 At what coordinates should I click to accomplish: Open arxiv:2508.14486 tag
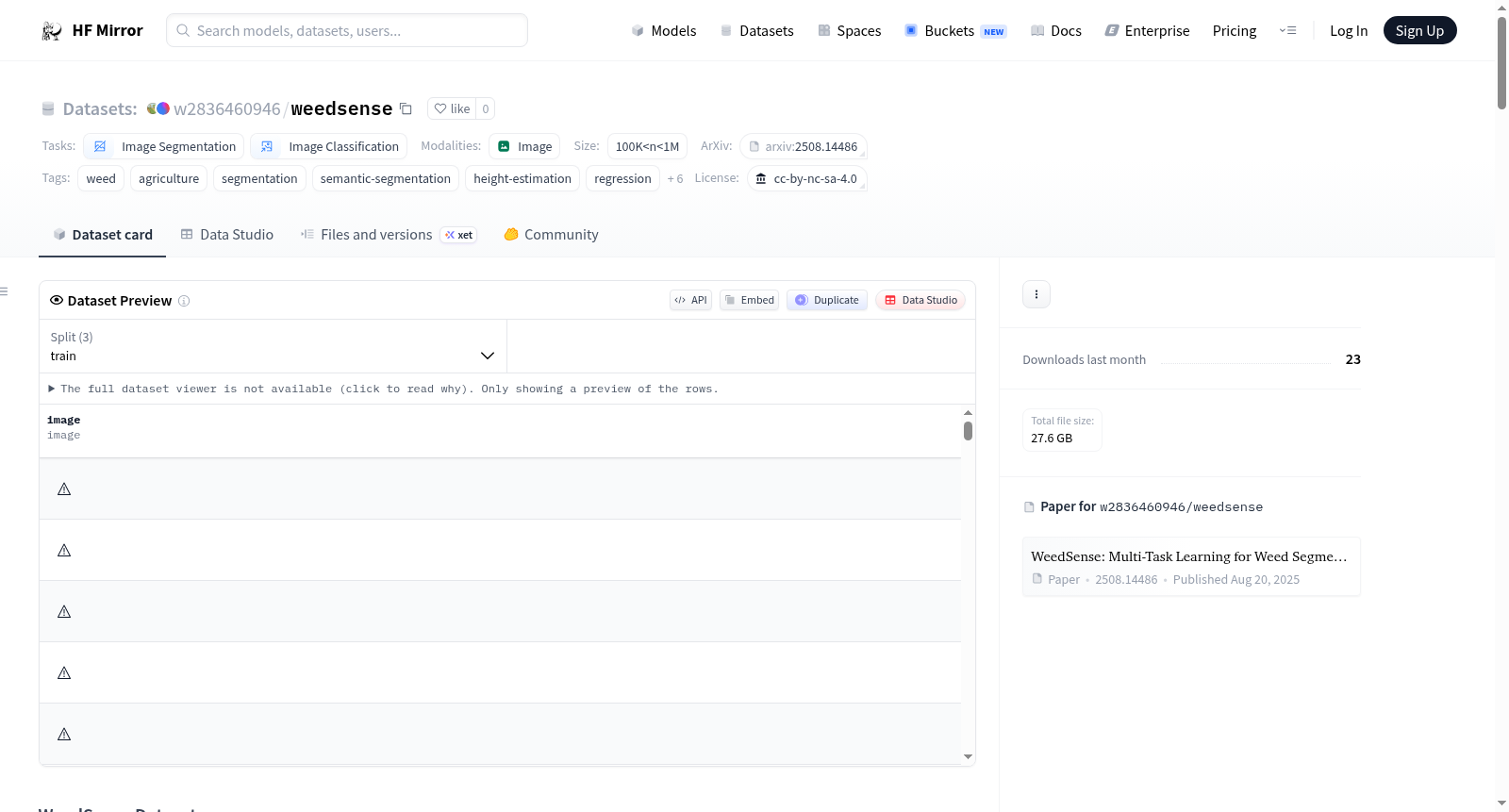click(804, 146)
